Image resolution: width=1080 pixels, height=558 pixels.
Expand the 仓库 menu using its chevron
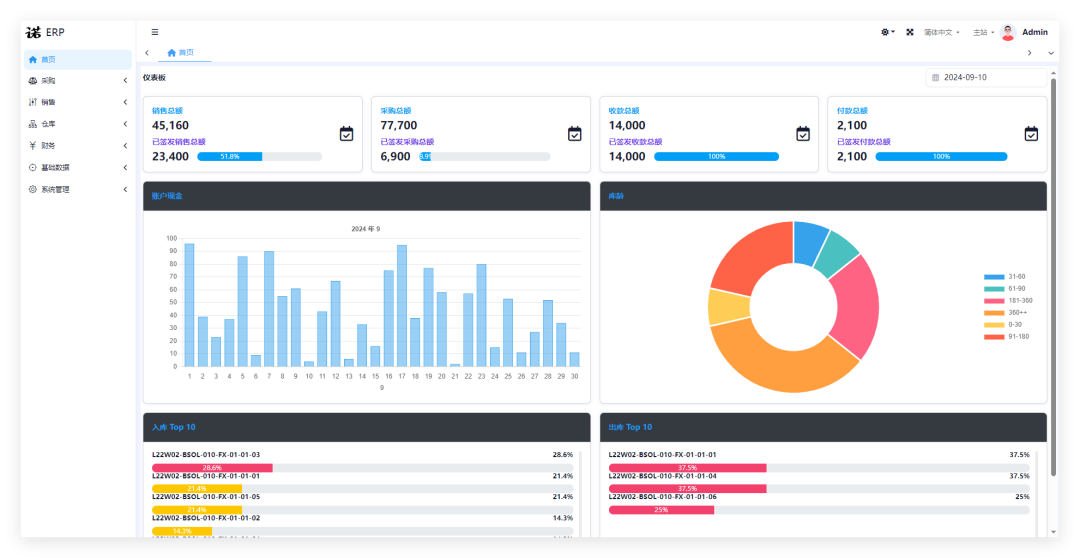[x=125, y=124]
